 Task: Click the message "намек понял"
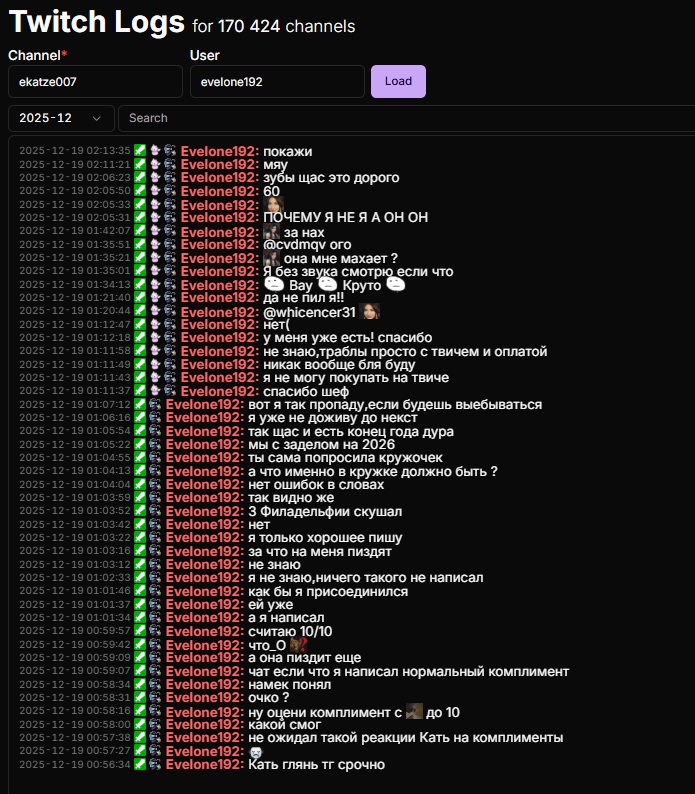coord(289,684)
